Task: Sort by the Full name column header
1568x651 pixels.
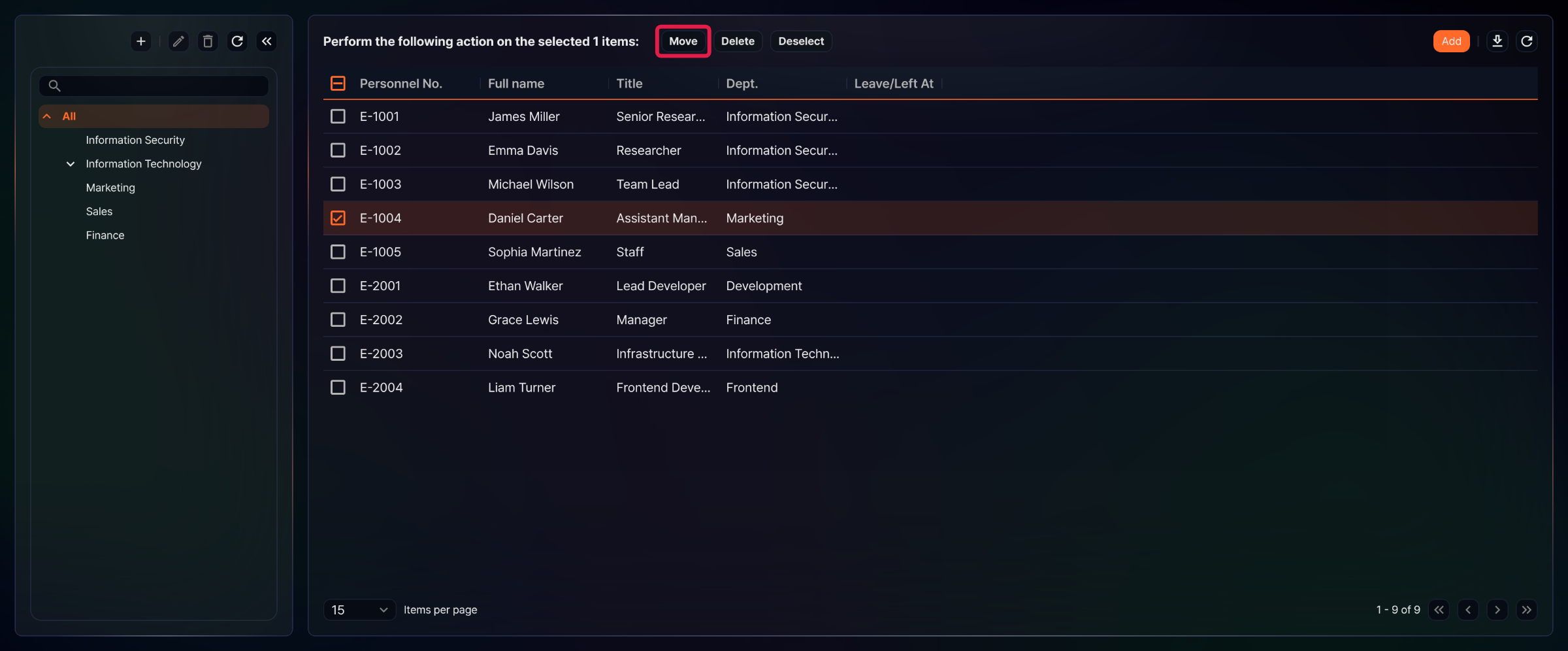Action: click(516, 84)
